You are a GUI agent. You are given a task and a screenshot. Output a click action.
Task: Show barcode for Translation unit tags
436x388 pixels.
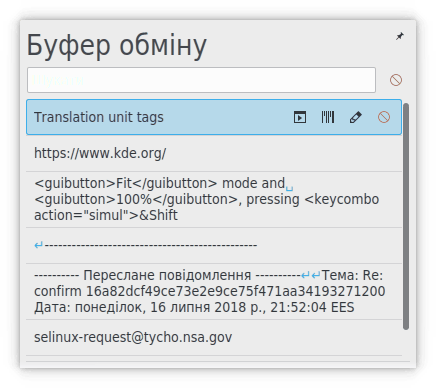point(328,117)
